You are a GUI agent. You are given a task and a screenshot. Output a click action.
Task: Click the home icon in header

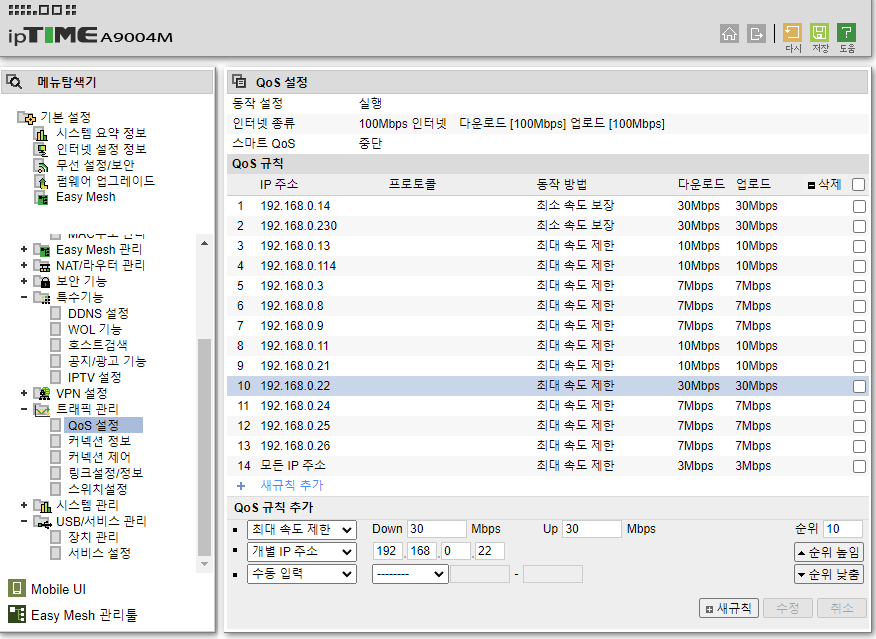[729, 34]
